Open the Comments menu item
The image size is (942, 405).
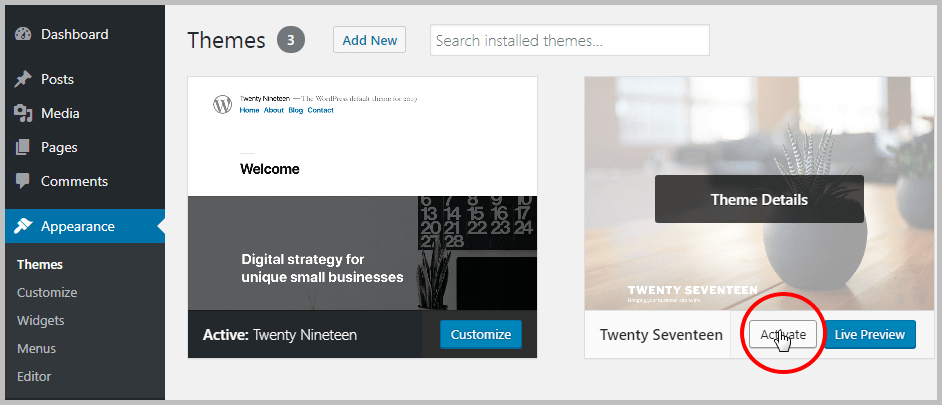point(74,182)
